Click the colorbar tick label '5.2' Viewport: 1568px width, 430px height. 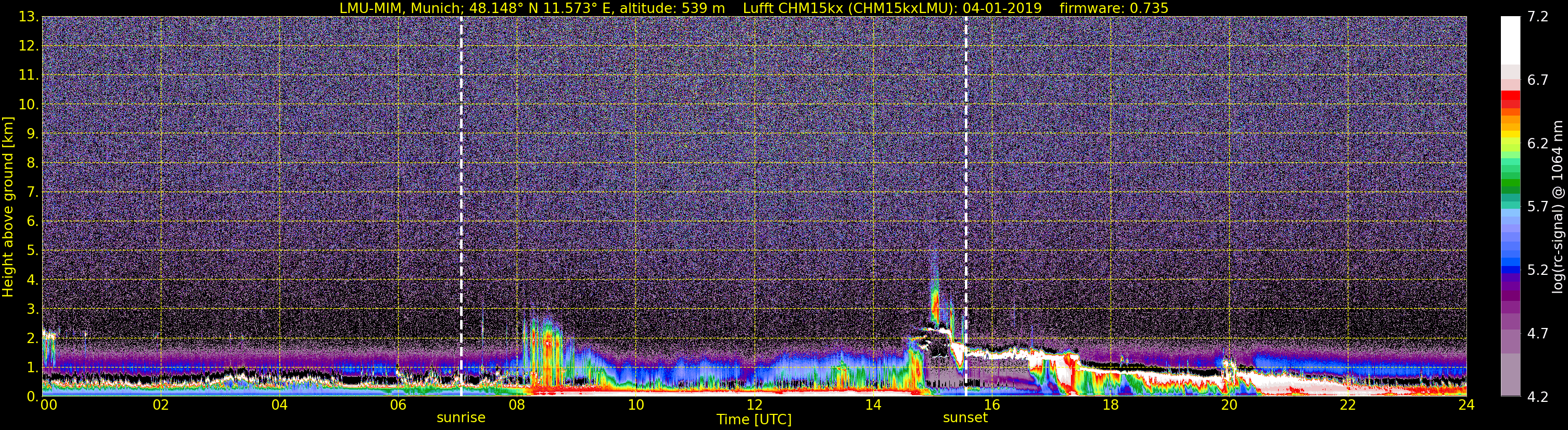pos(1538,270)
